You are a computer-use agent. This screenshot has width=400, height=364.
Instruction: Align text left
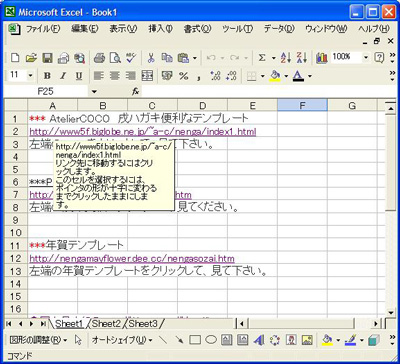[98, 76]
